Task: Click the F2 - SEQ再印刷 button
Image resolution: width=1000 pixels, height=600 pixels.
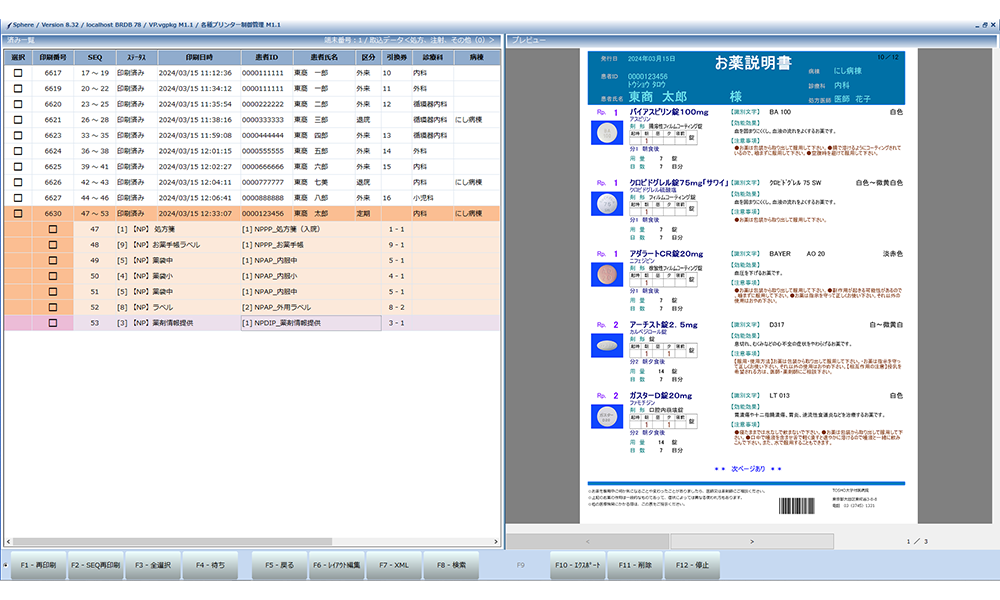Action: pos(96,566)
